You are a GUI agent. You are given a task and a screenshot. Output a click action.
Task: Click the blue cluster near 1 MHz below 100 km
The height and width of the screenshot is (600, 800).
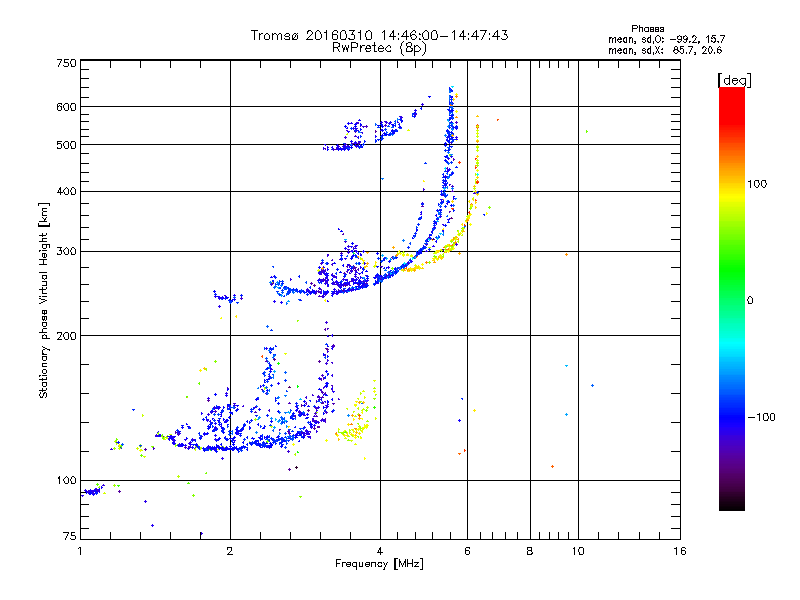pos(92,491)
